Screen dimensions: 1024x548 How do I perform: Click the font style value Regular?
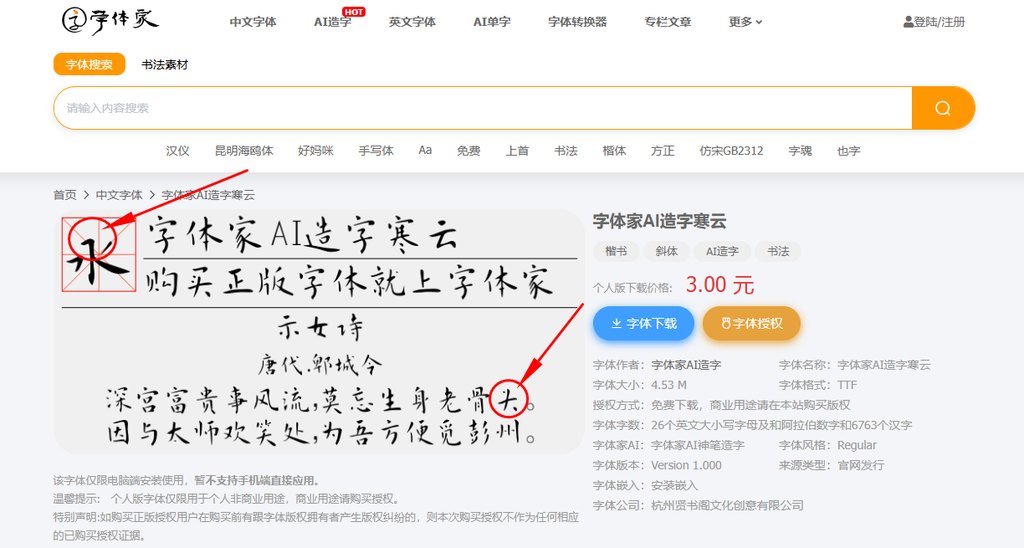pyautogui.click(x=857, y=445)
